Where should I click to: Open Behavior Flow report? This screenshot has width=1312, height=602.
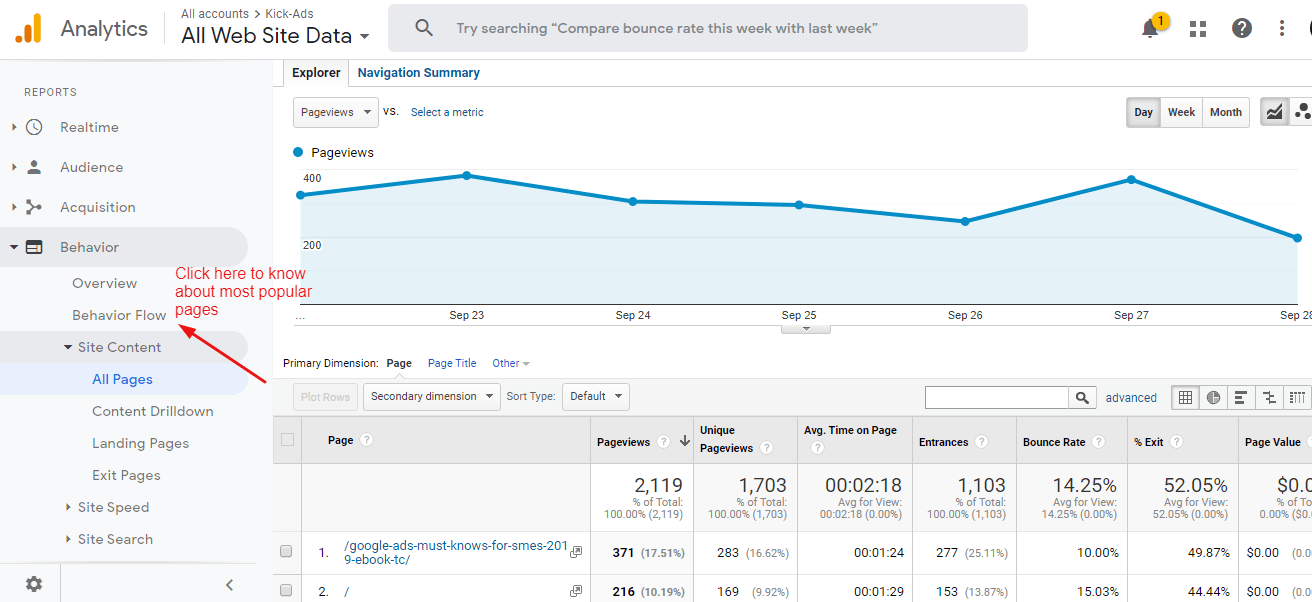(119, 315)
